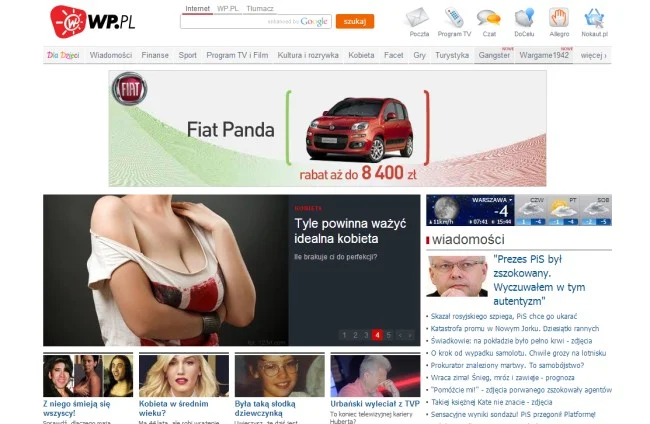Click the PT forecast tile
The width and height of the screenshot is (650, 424).
[563, 210]
